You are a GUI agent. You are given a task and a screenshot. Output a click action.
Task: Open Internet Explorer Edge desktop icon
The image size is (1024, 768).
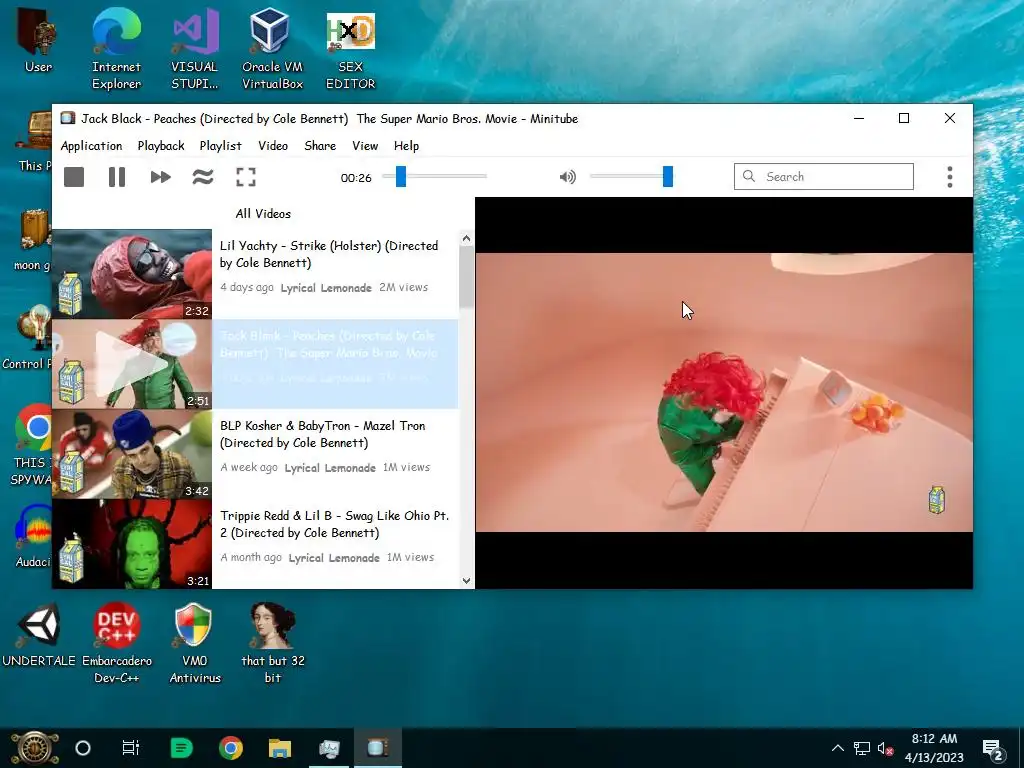pos(116,48)
